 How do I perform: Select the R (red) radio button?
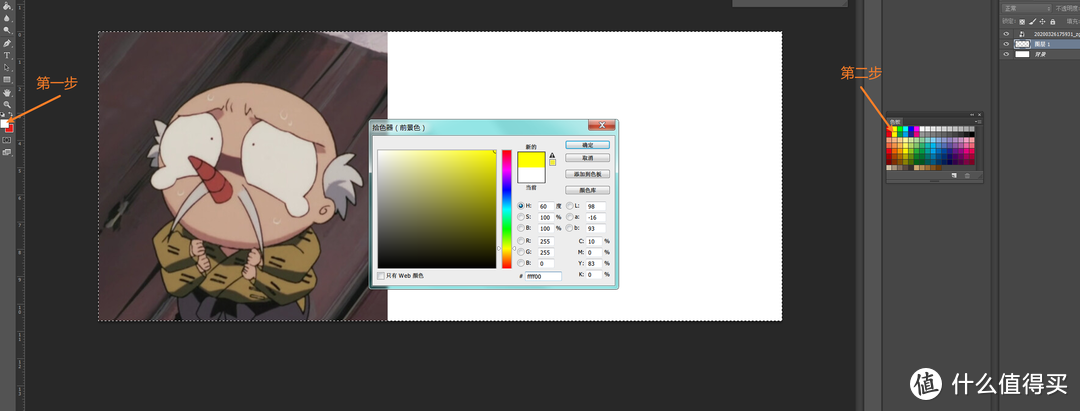(x=520, y=241)
